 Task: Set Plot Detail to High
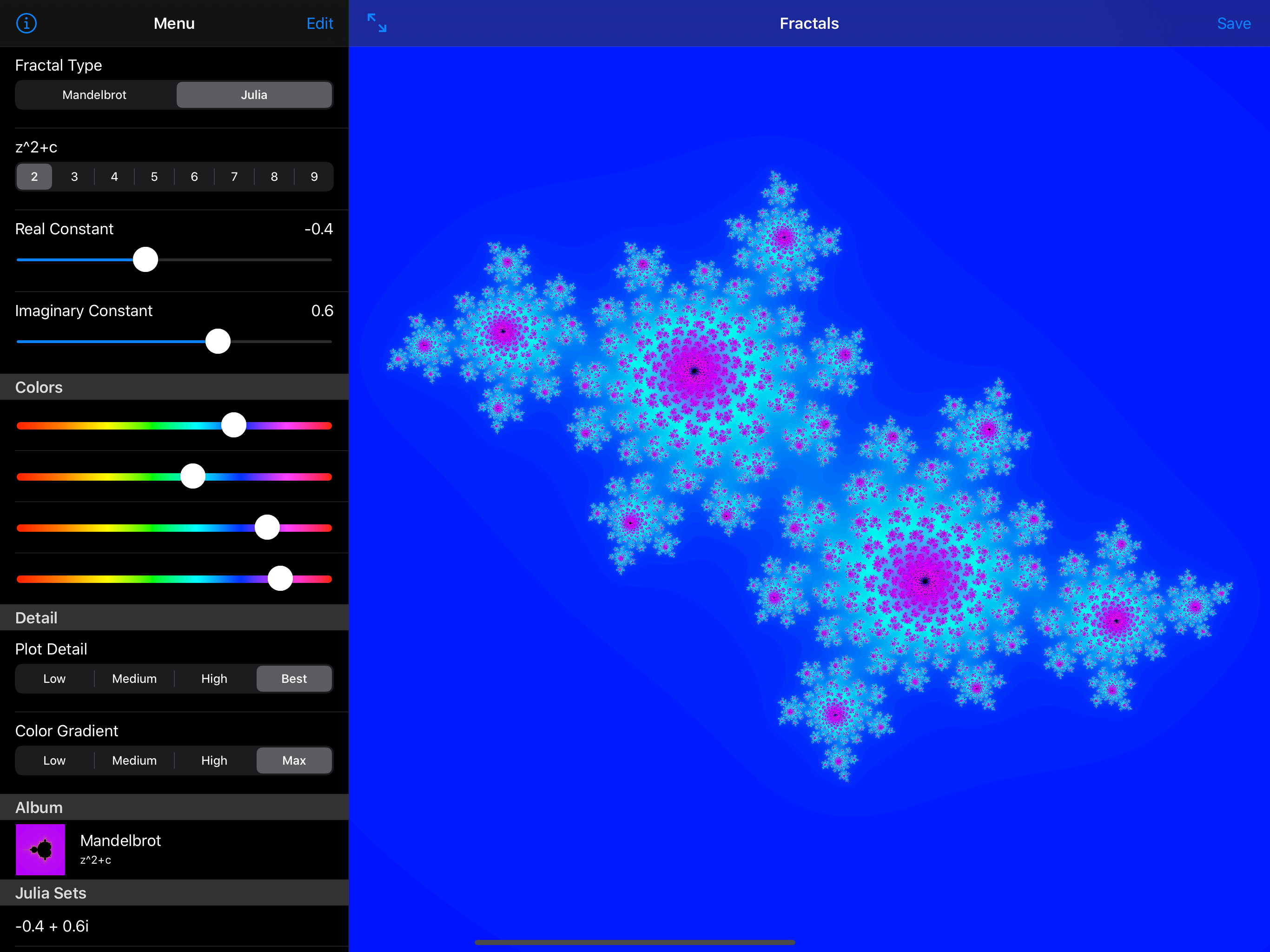pos(214,679)
